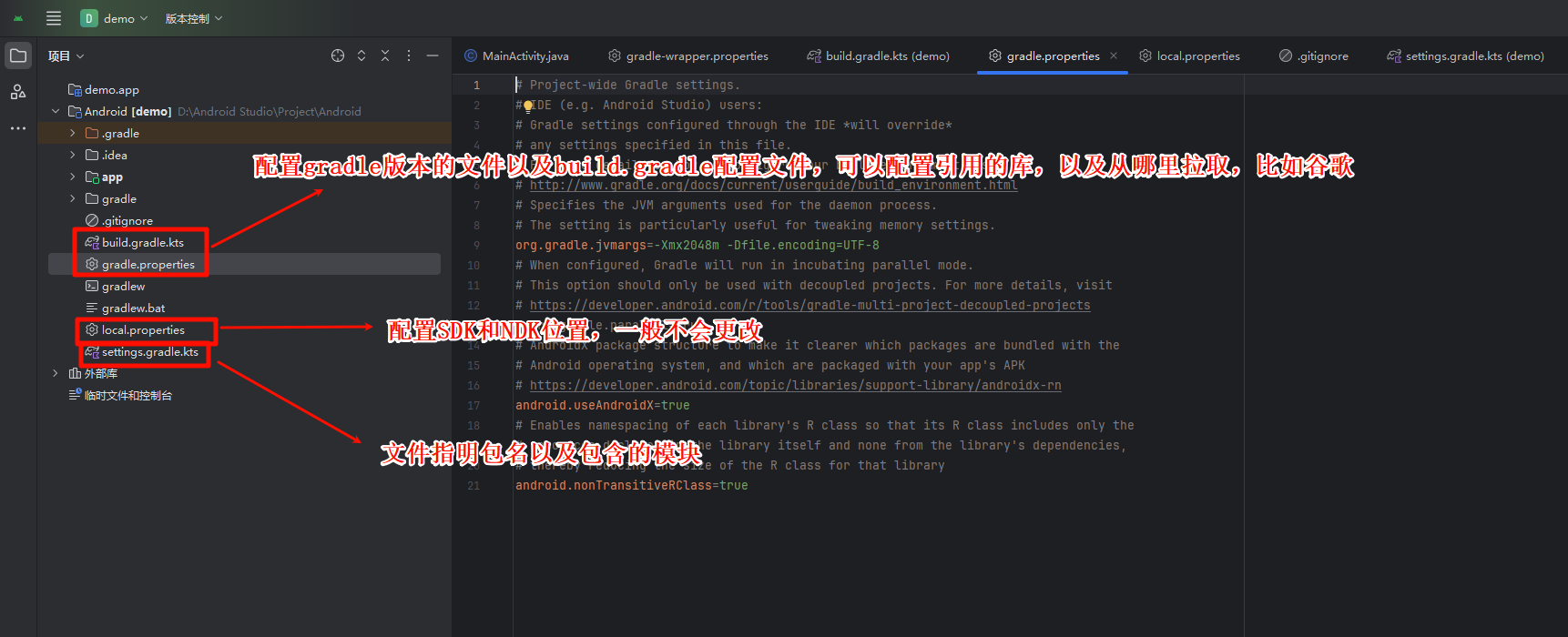Open project panel options three-dot menu
The image size is (1568, 637).
pos(409,56)
